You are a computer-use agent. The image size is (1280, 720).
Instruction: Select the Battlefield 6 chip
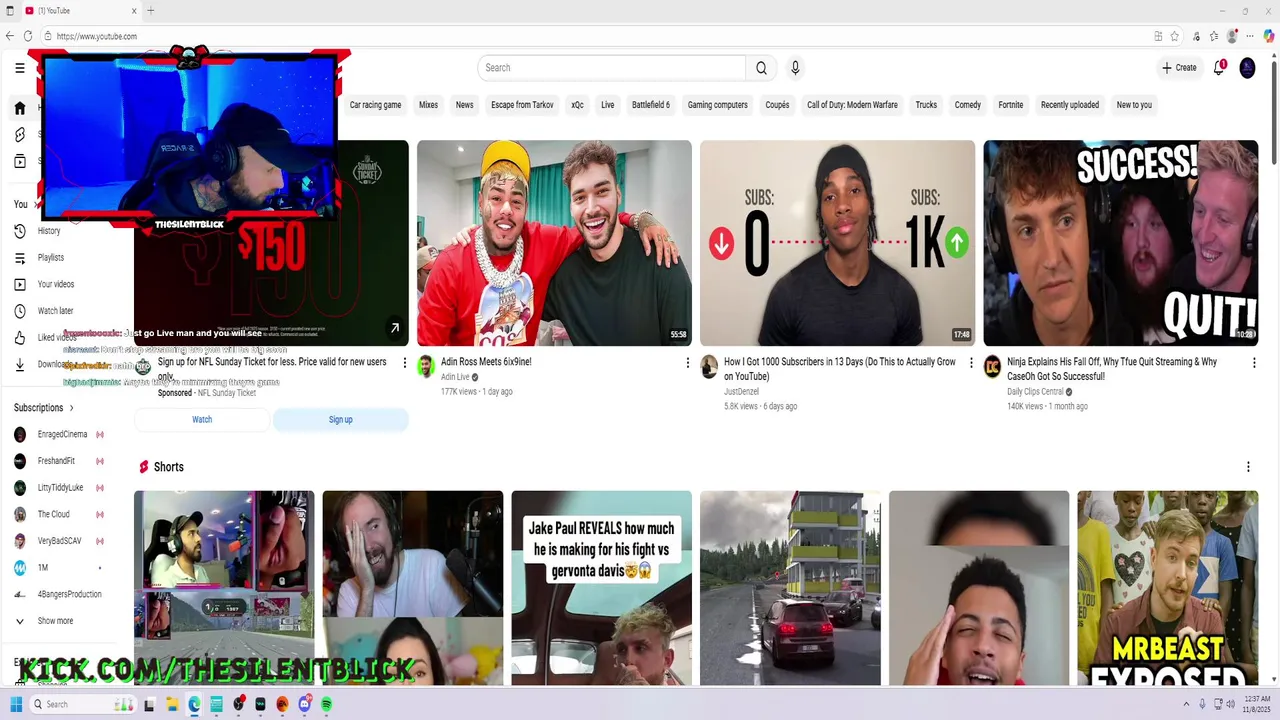651,105
